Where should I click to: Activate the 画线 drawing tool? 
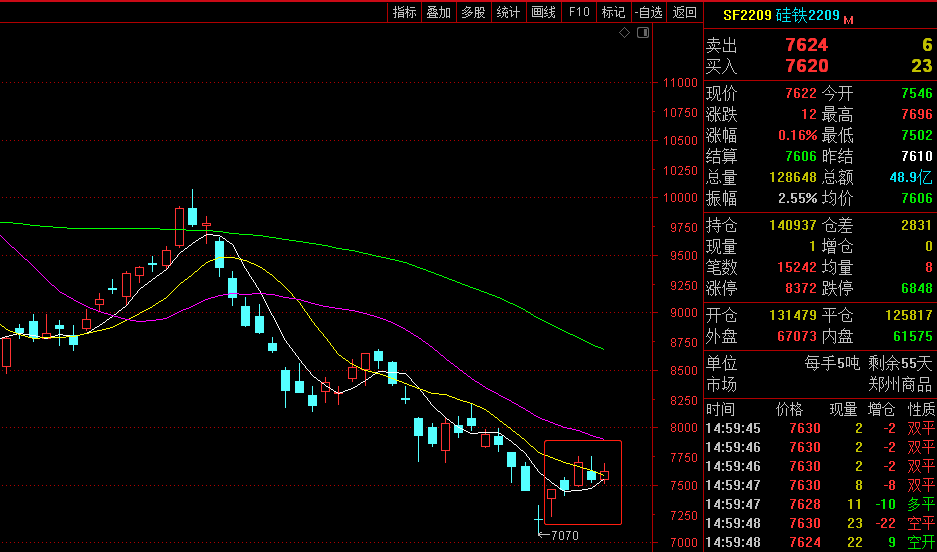(x=543, y=12)
